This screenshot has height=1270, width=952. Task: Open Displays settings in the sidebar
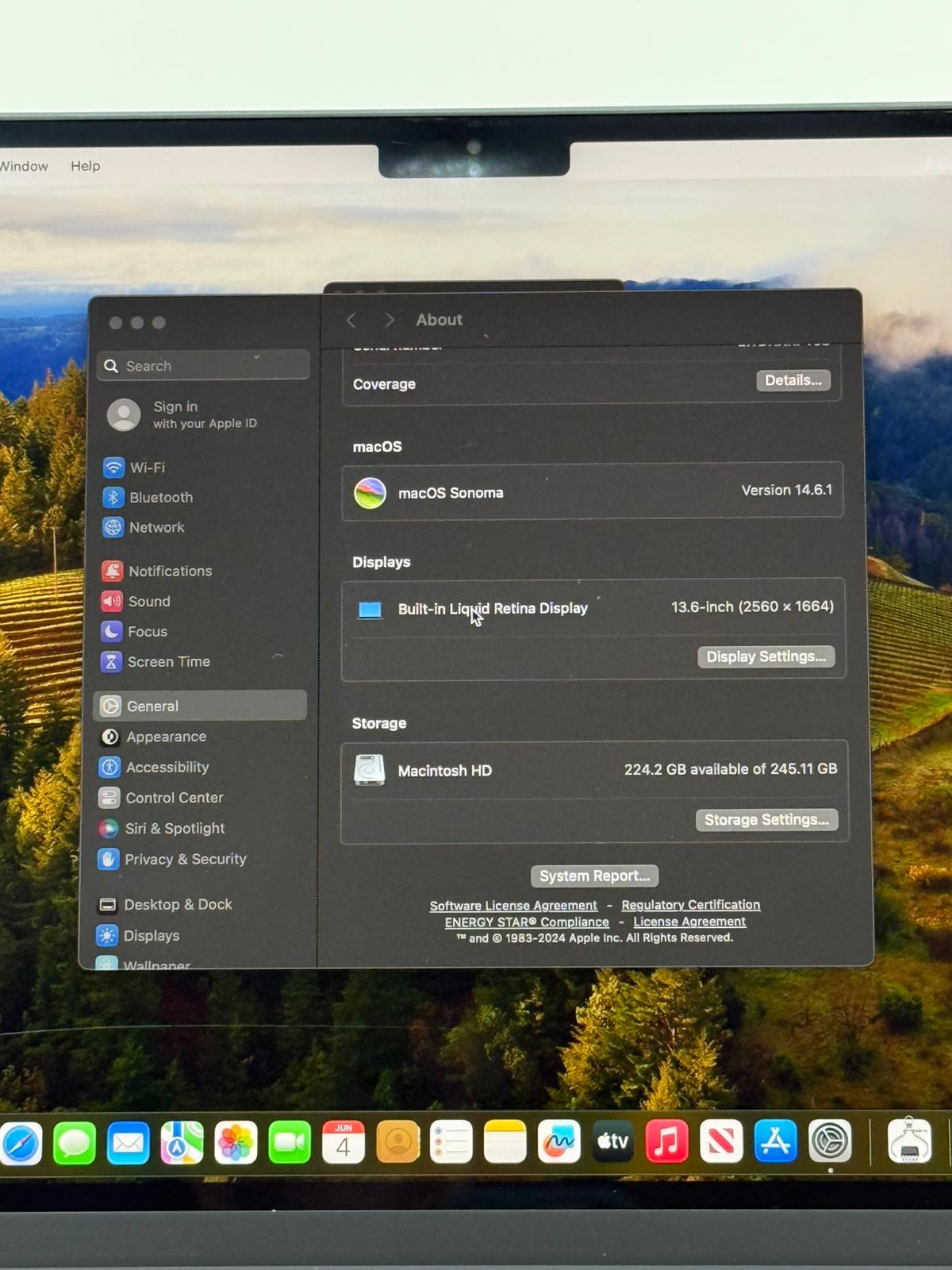tap(138, 935)
